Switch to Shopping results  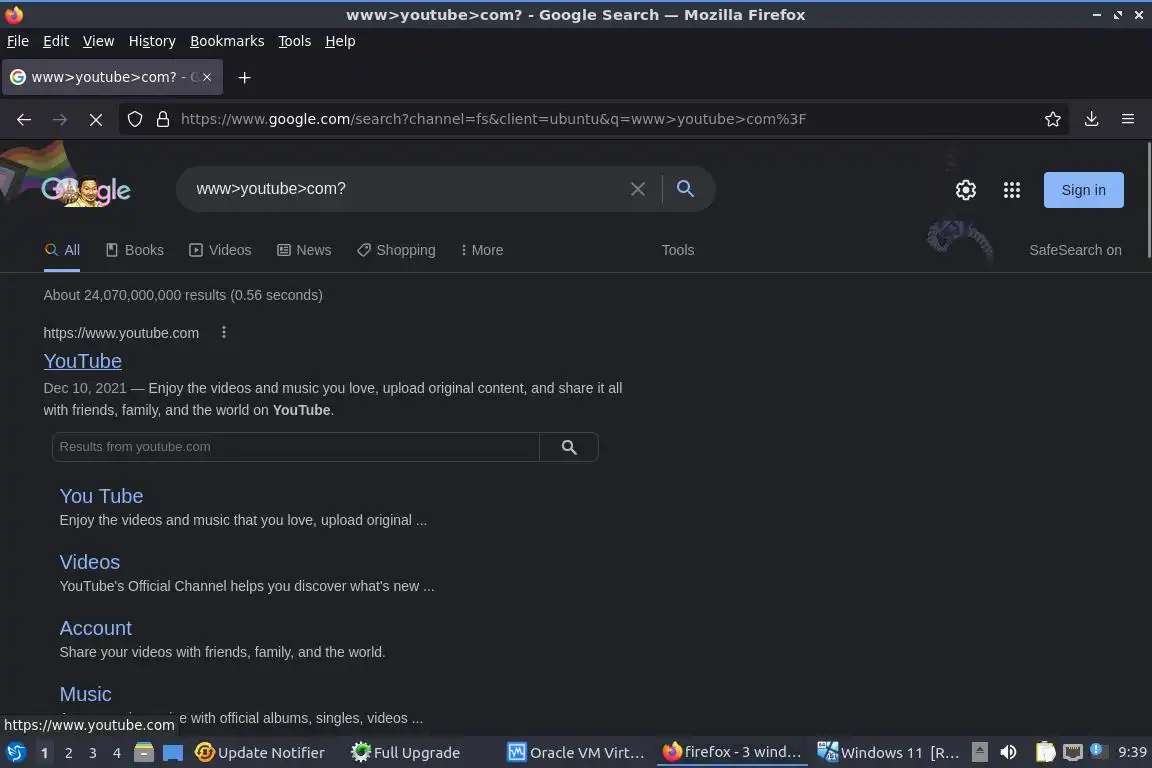[396, 250]
